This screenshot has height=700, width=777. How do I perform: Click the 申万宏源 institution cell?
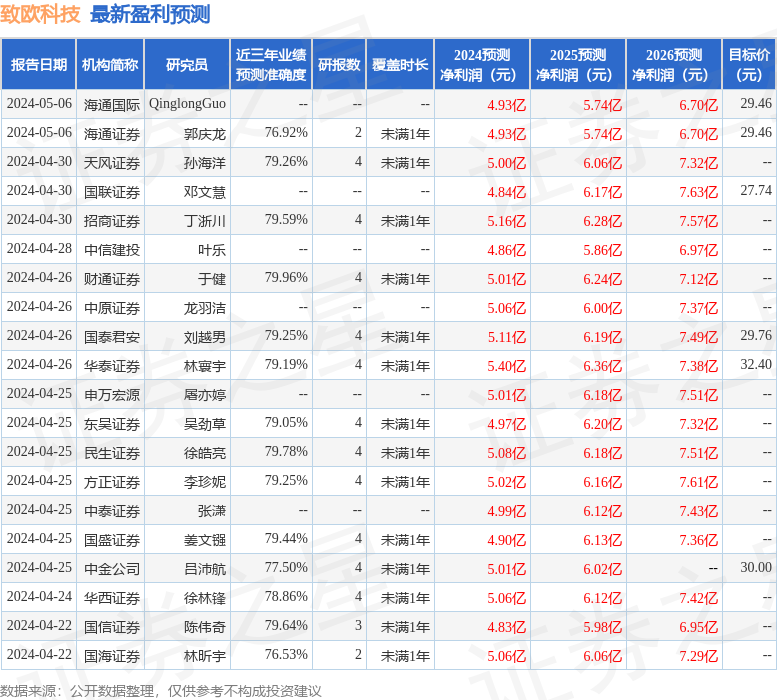(x=111, y=394)
